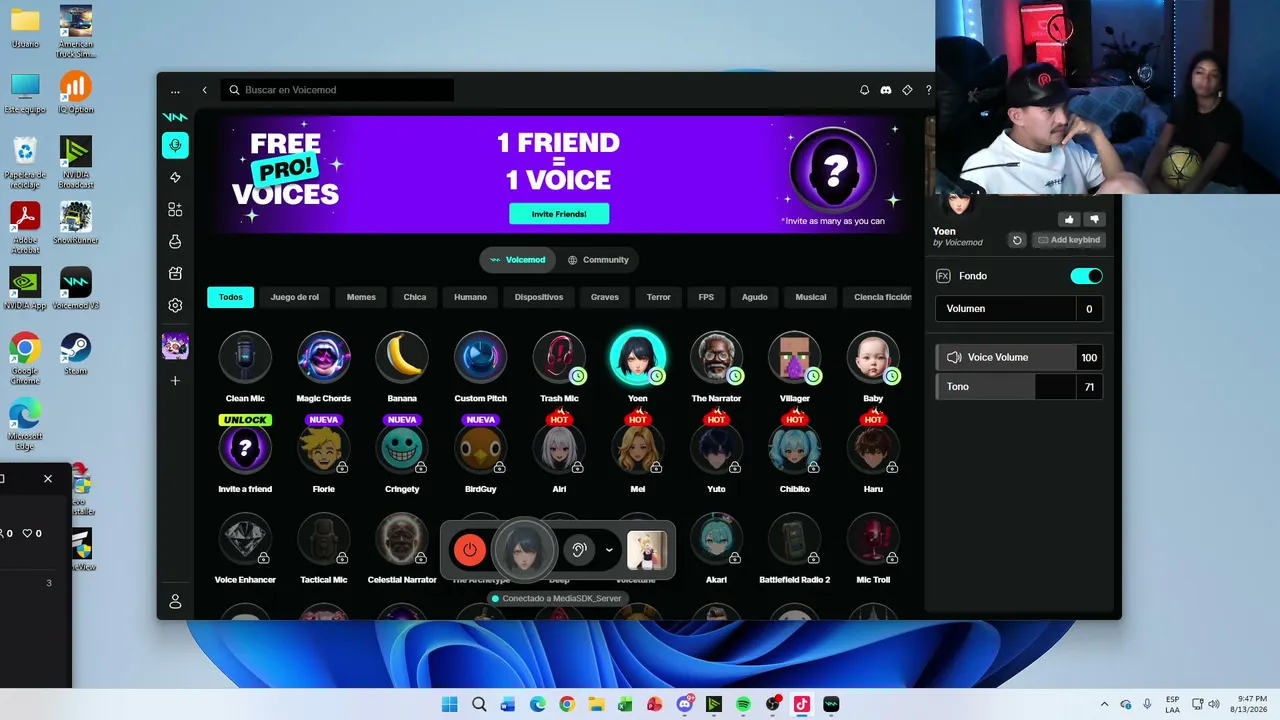The width and height of the screenshot is (1280, 720).
Task: Choose the Florie voice
Action: pyautogui.click(x=323, y=448)
